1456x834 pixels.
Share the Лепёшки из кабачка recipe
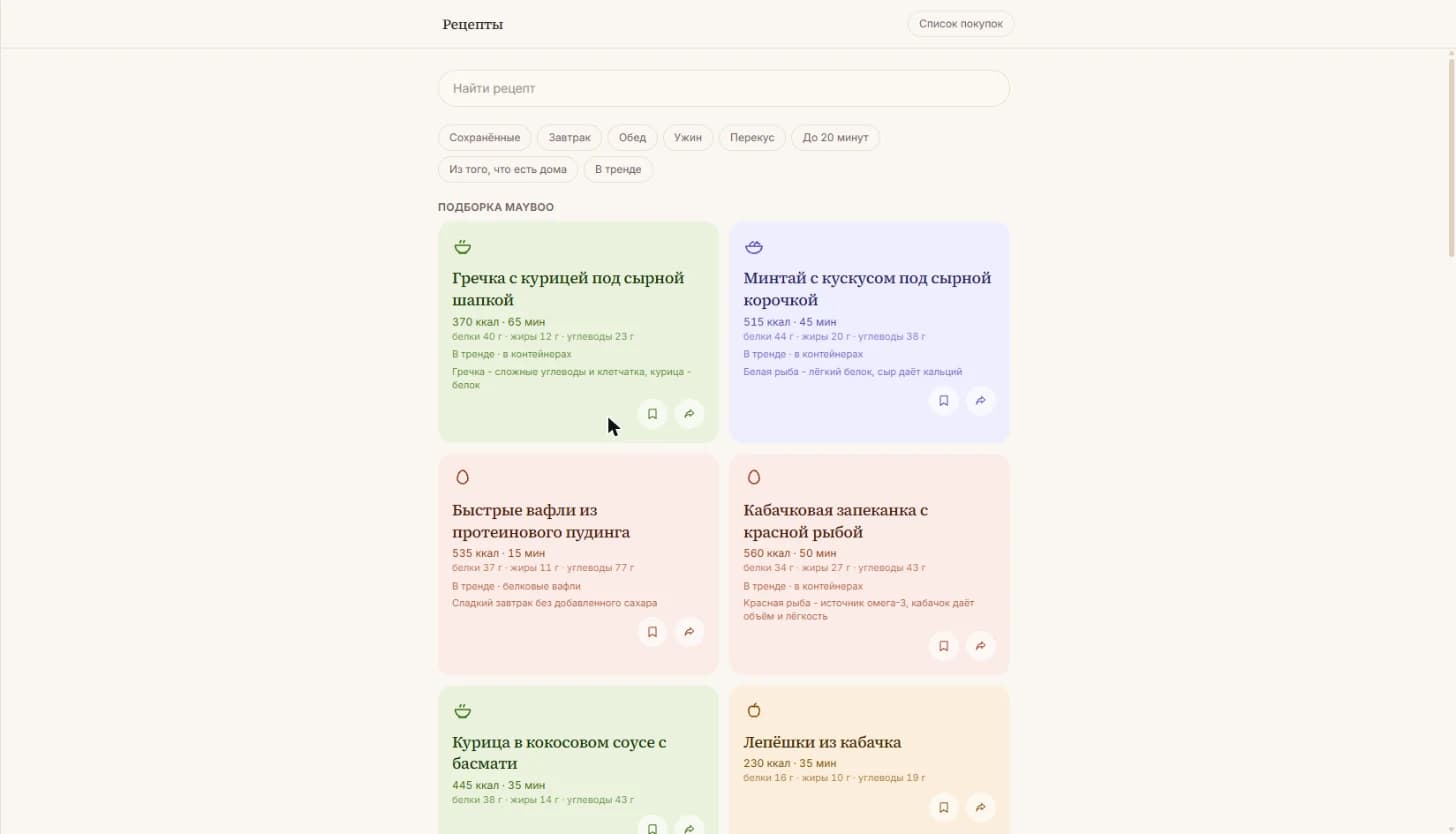tap(980, 807)
